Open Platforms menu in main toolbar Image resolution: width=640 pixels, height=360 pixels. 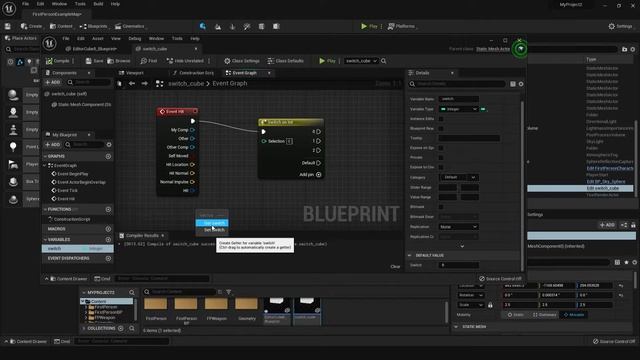pyautogui.click(x=401, y=26)
